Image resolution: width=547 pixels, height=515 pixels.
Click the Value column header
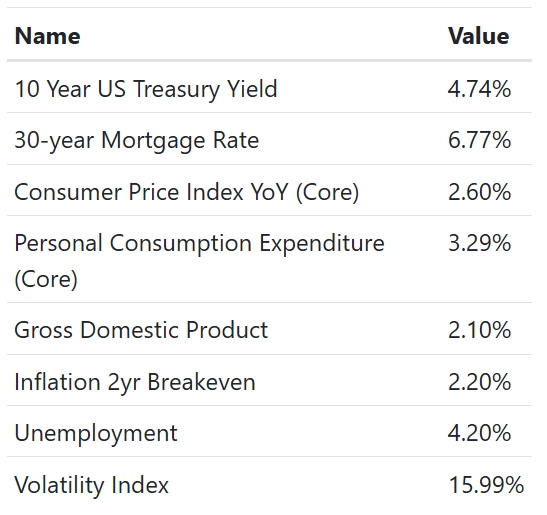pyautogui.click(x=479, y=36)
